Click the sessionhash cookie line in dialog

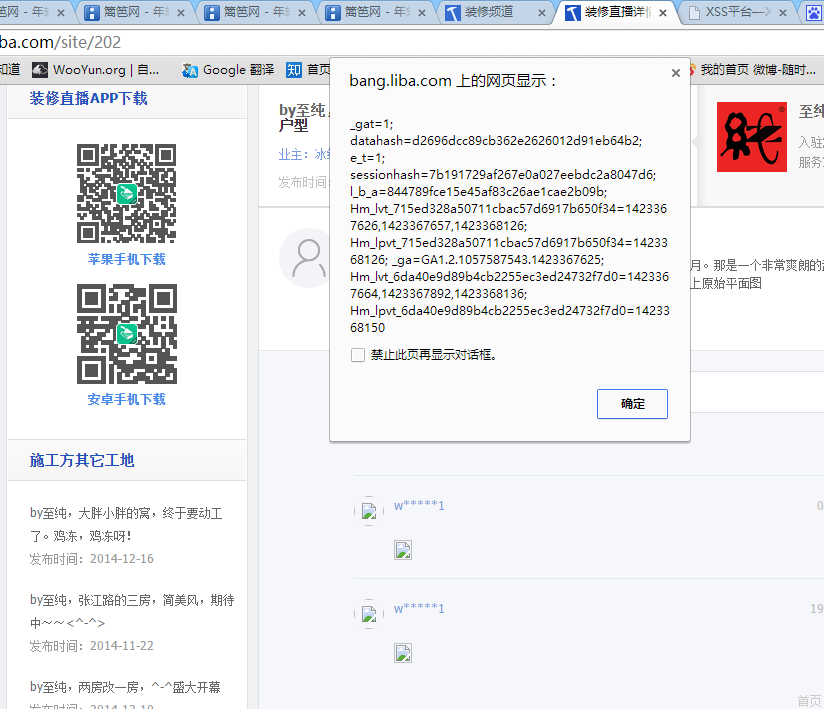pos(503,174)
